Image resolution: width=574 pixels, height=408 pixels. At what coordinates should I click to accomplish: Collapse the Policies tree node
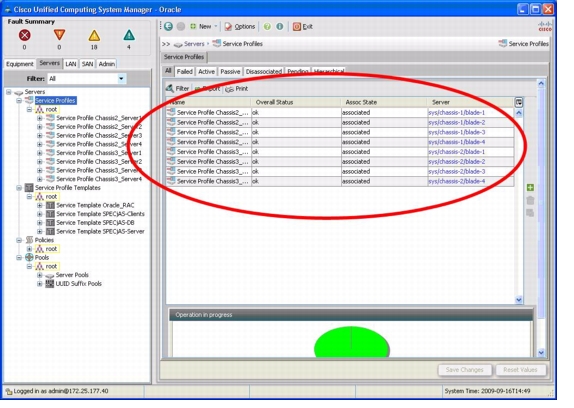point(19,240)
